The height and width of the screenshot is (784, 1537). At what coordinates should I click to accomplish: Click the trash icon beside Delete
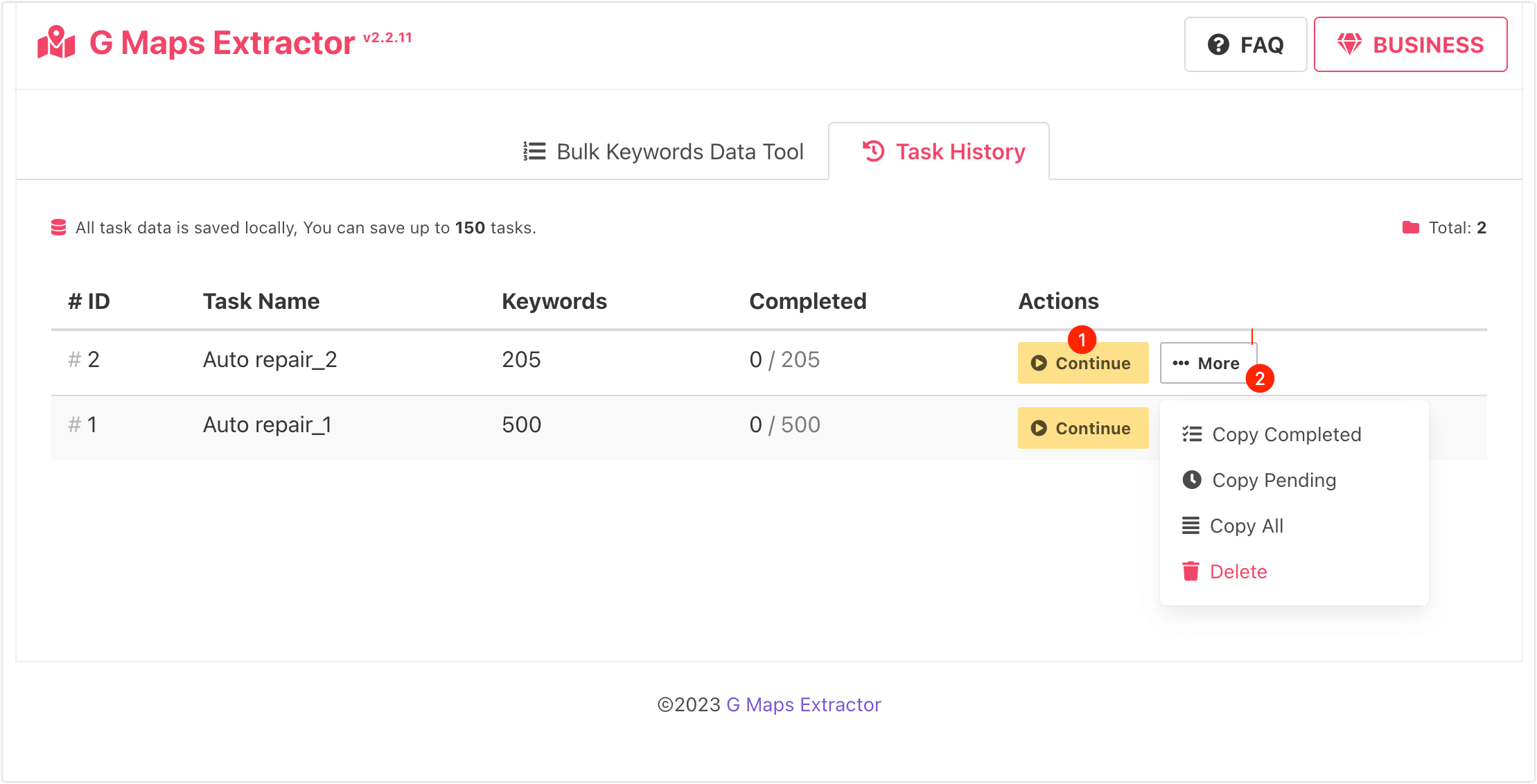pyautogui.click(x=1191, y=571)
